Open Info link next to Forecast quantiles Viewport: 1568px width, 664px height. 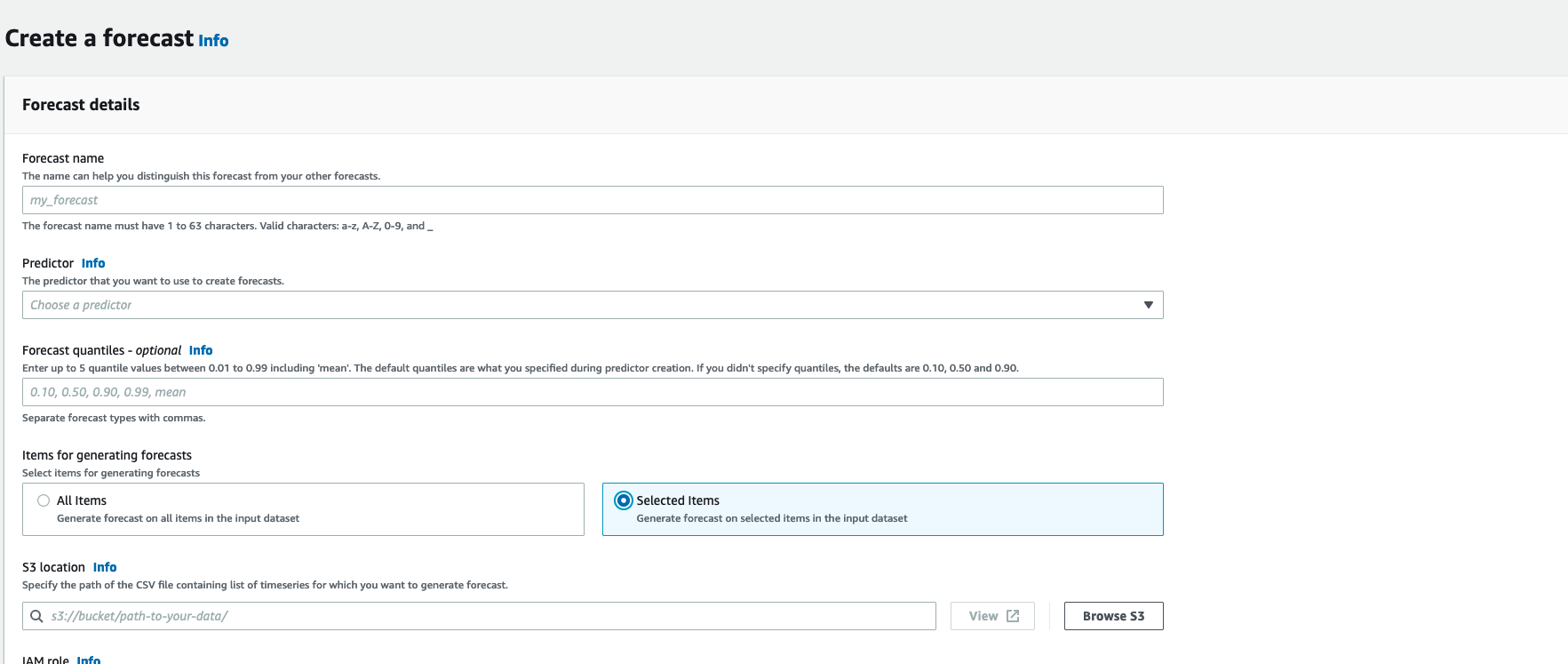click(201, 350)
